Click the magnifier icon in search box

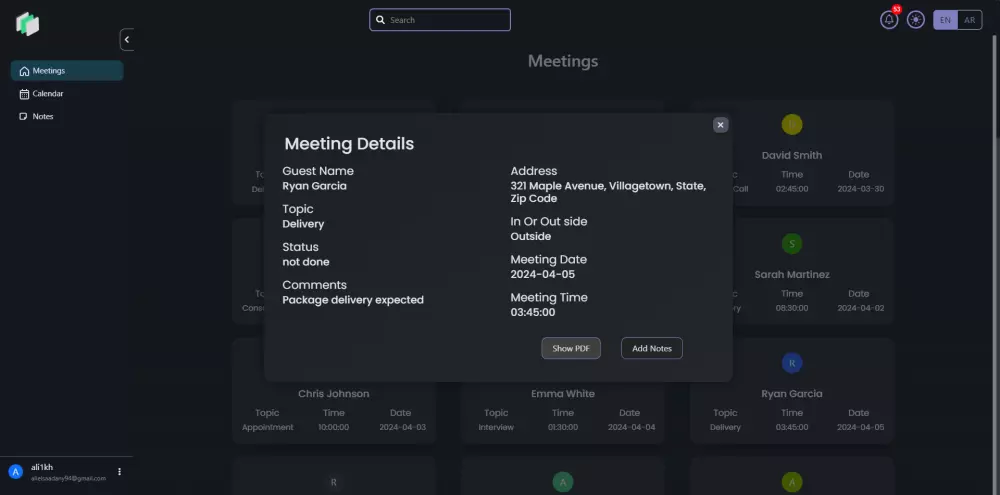coord(380,20)
